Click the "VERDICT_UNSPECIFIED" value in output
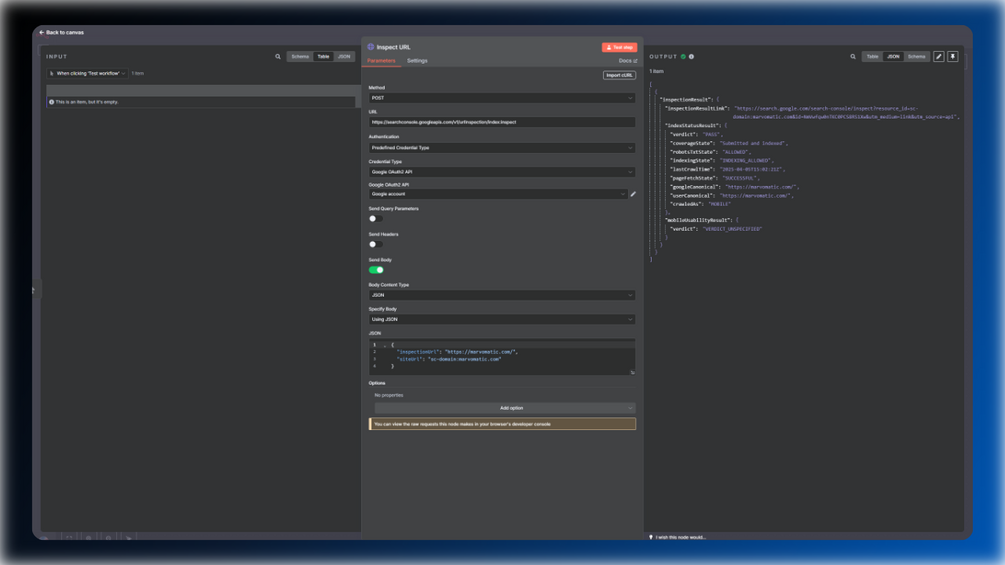The width and height of the screenshot is (1005, 565). [x=732, y=229]
